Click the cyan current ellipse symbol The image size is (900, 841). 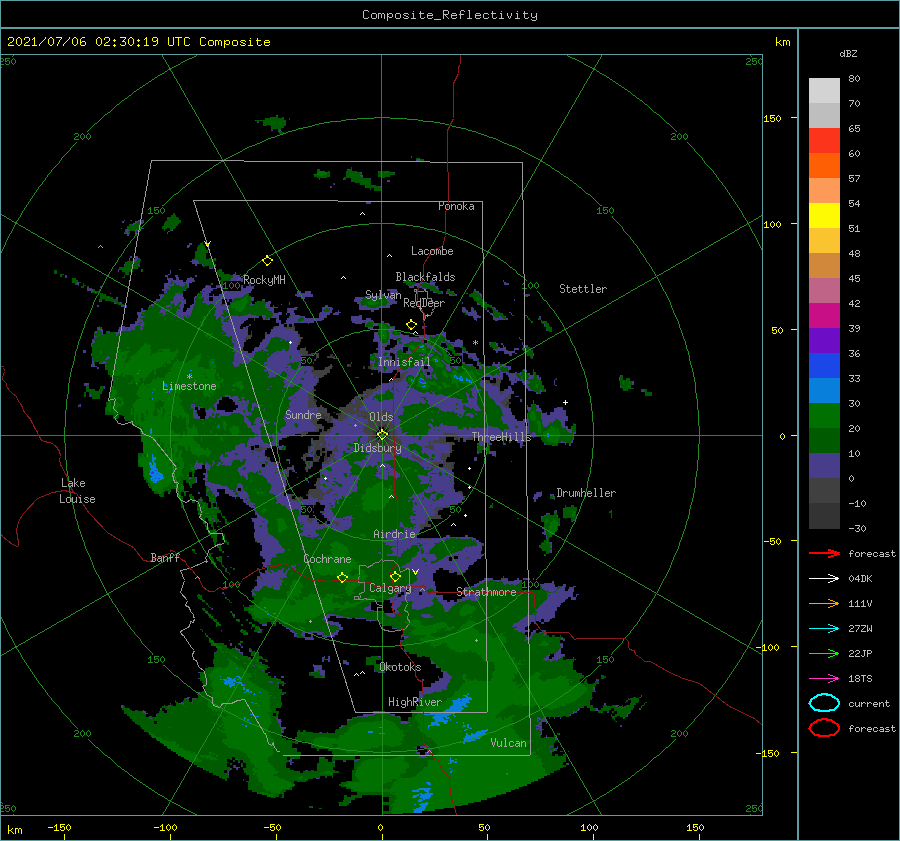[824, 703]
